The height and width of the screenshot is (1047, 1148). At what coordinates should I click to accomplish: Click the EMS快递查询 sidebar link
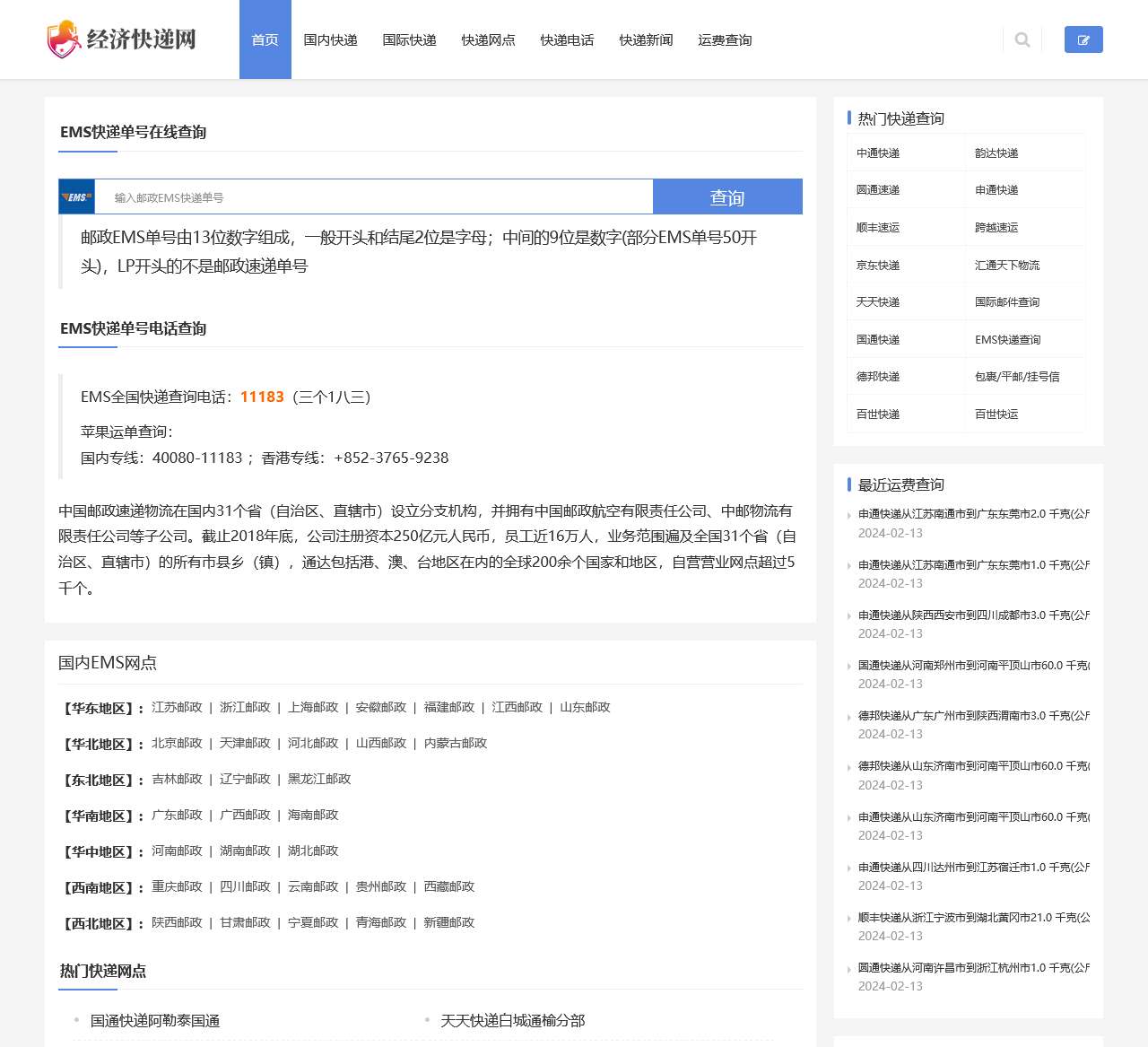click(1007, 340)
